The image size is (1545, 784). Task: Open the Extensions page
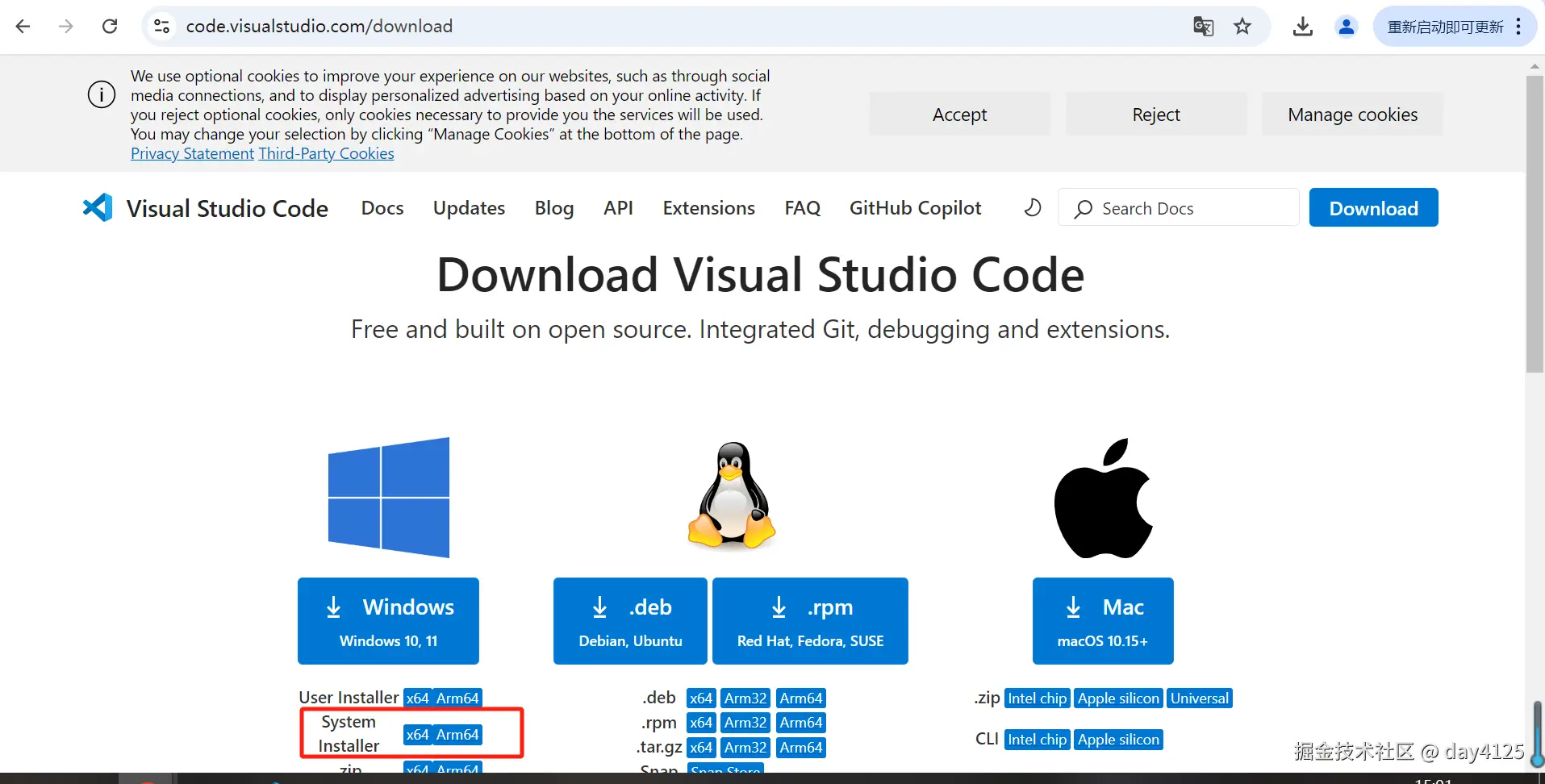(709, 208)
